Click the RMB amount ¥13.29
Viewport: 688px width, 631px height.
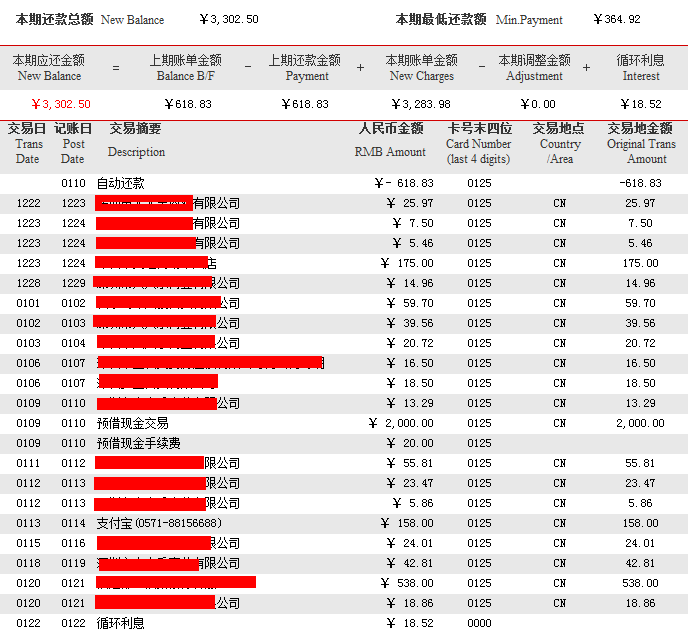(410, 403)
